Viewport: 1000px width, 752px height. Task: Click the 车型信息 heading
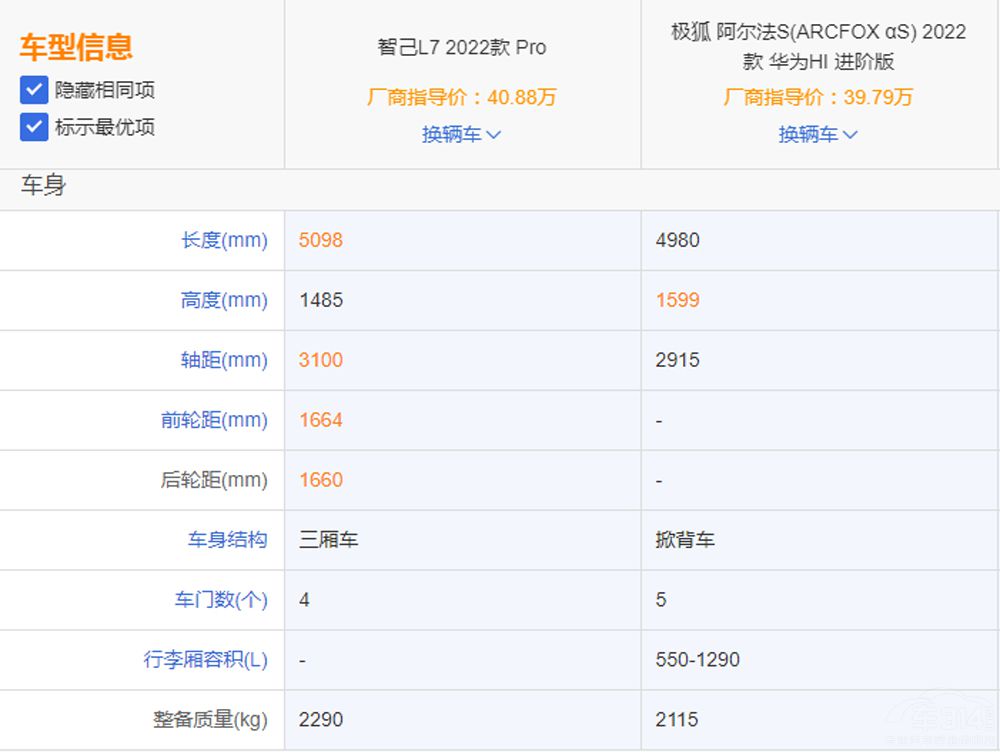[76, 47]
